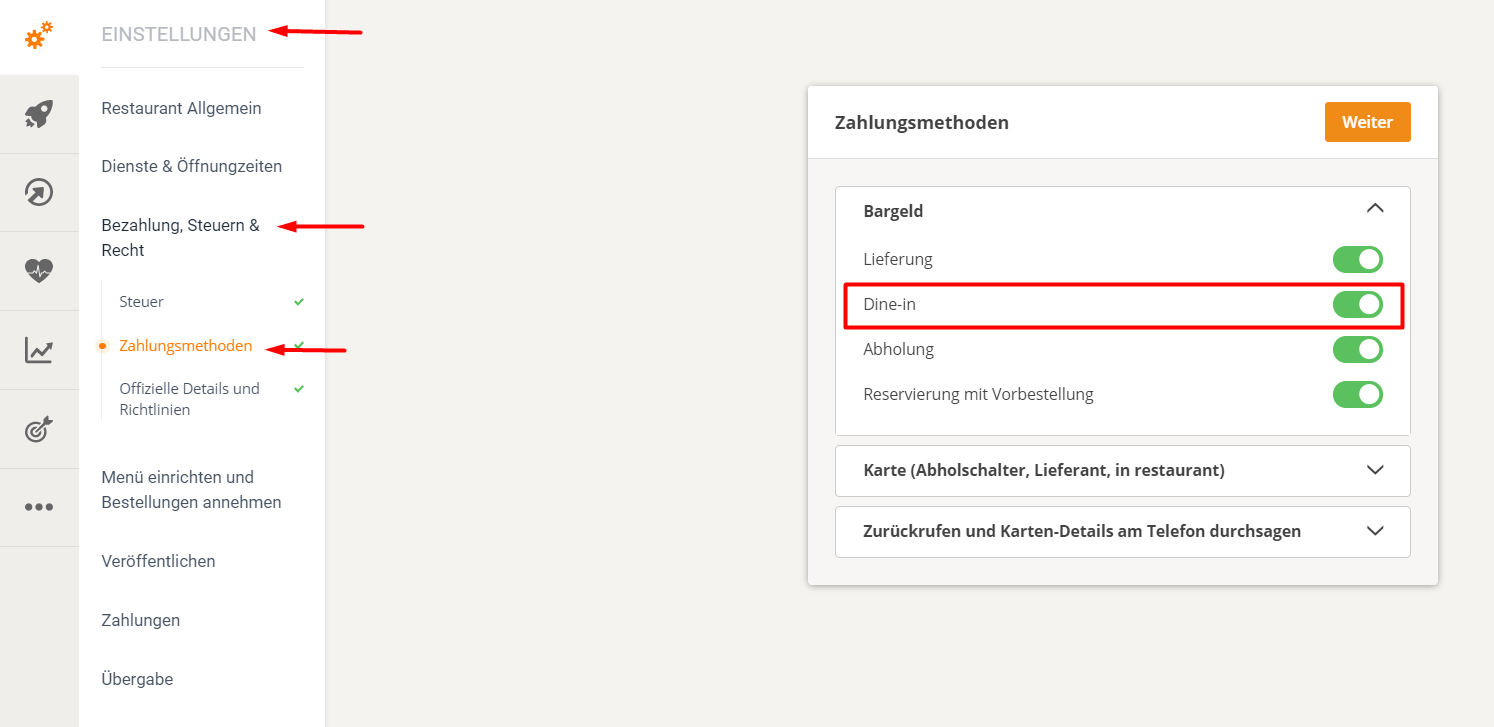
Task: Select the Zahlungsmethoden submenu item
Action: coord(185,346)
